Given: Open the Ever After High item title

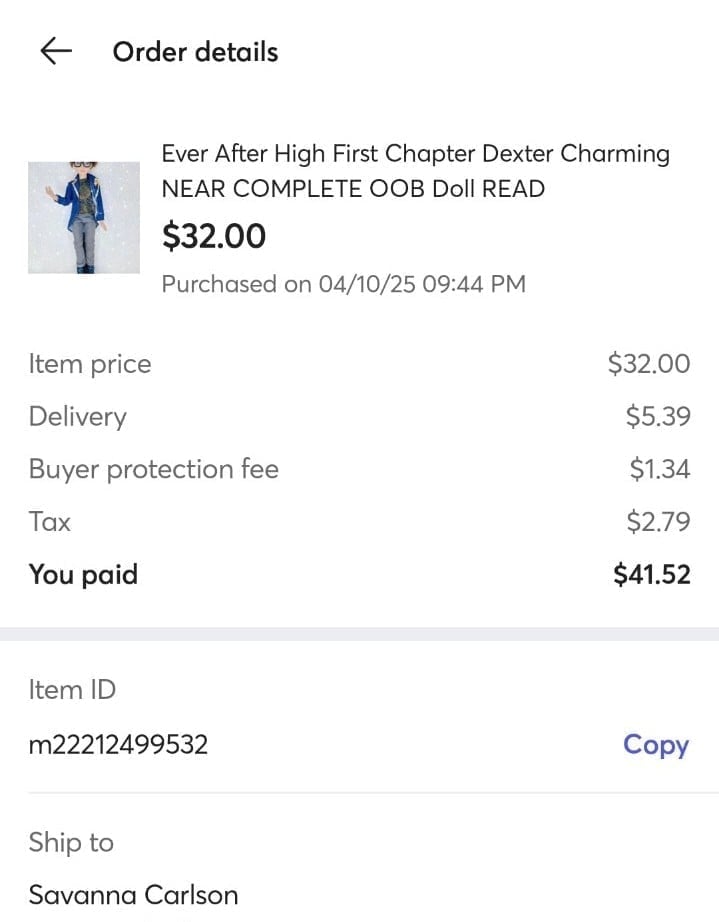Looking at the screenshot, I should 416,171.
